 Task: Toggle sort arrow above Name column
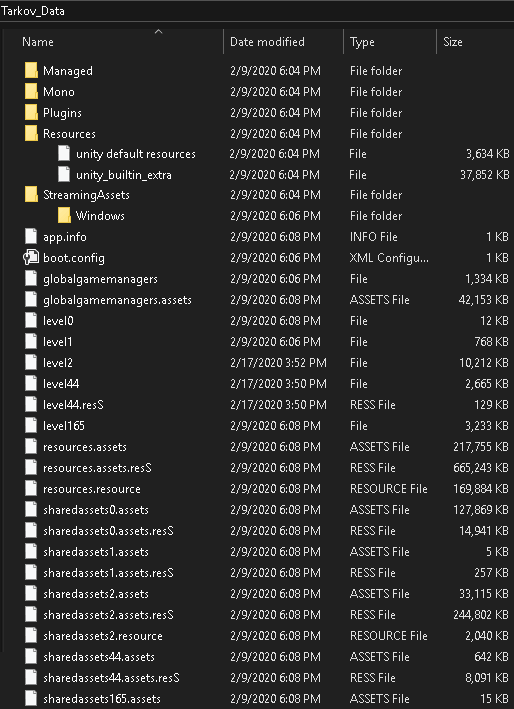tap(158, 32)
